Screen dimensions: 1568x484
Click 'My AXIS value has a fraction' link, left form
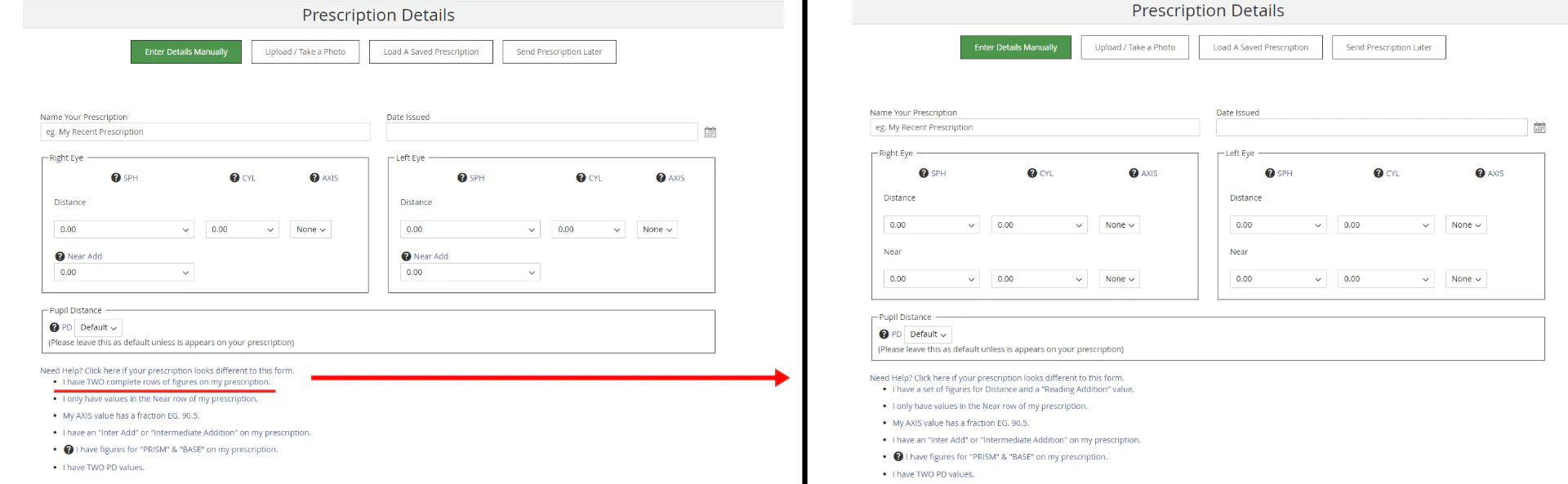(x=131, y=416)
